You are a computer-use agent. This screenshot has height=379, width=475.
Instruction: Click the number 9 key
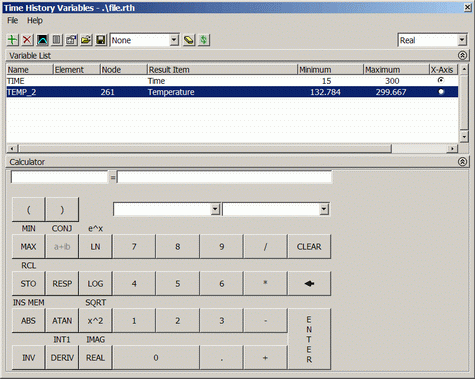pos(222,246)
